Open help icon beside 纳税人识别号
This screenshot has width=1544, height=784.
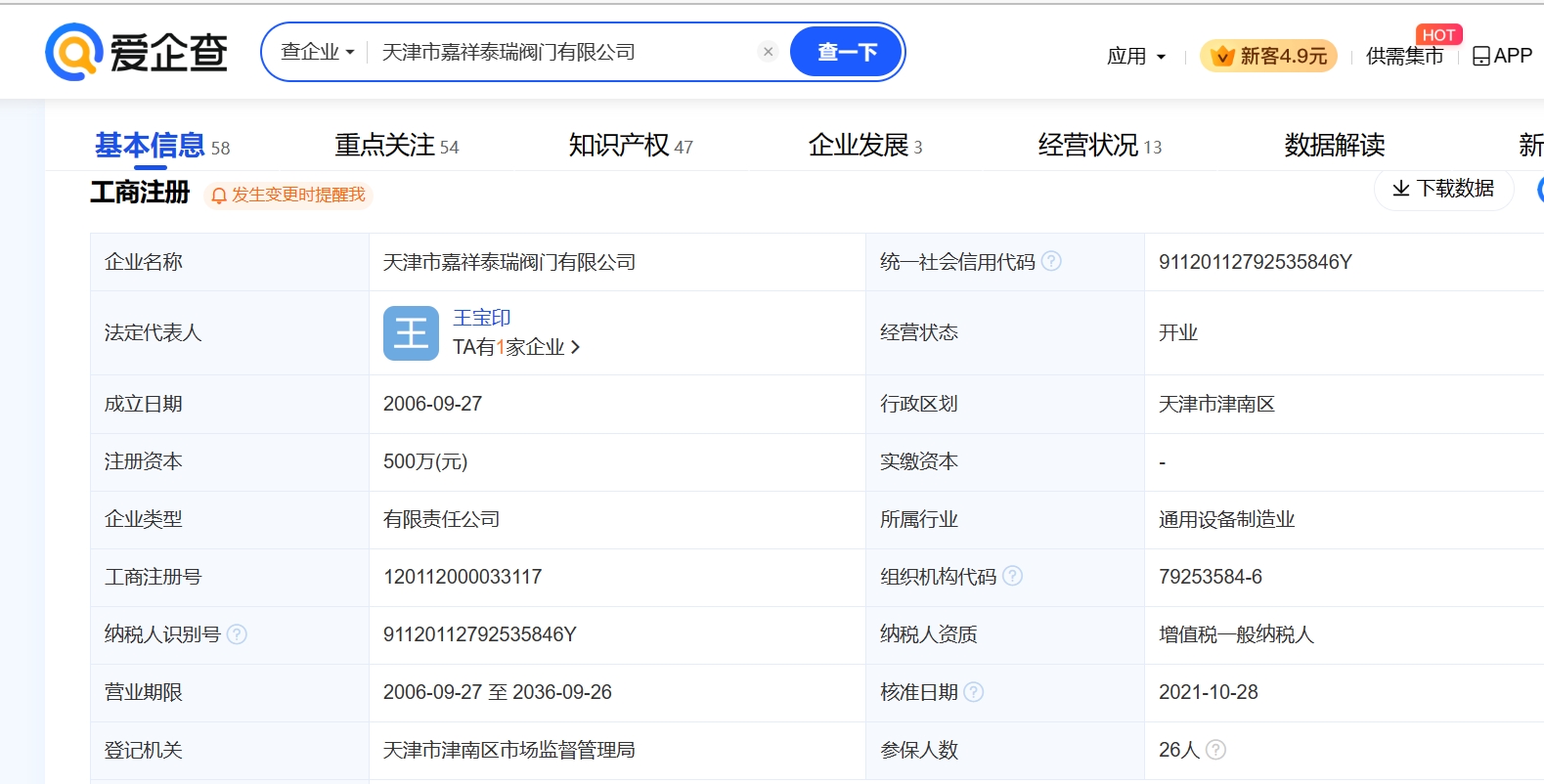(237, 634)
